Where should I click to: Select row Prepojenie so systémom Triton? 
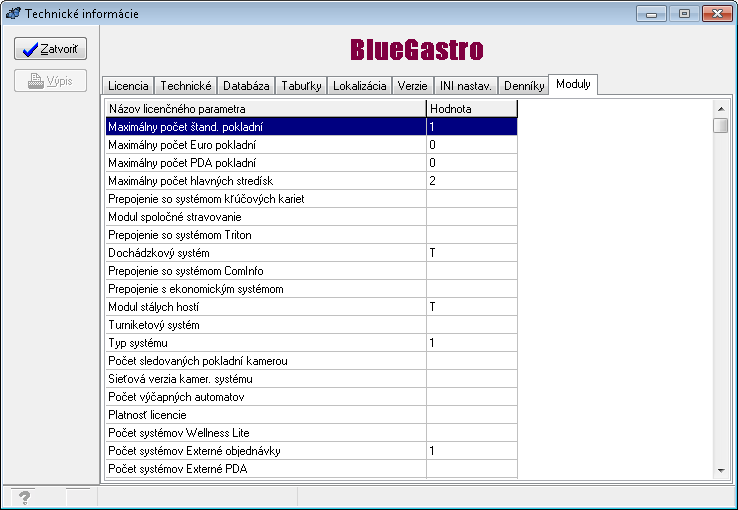tap(312, 235)
